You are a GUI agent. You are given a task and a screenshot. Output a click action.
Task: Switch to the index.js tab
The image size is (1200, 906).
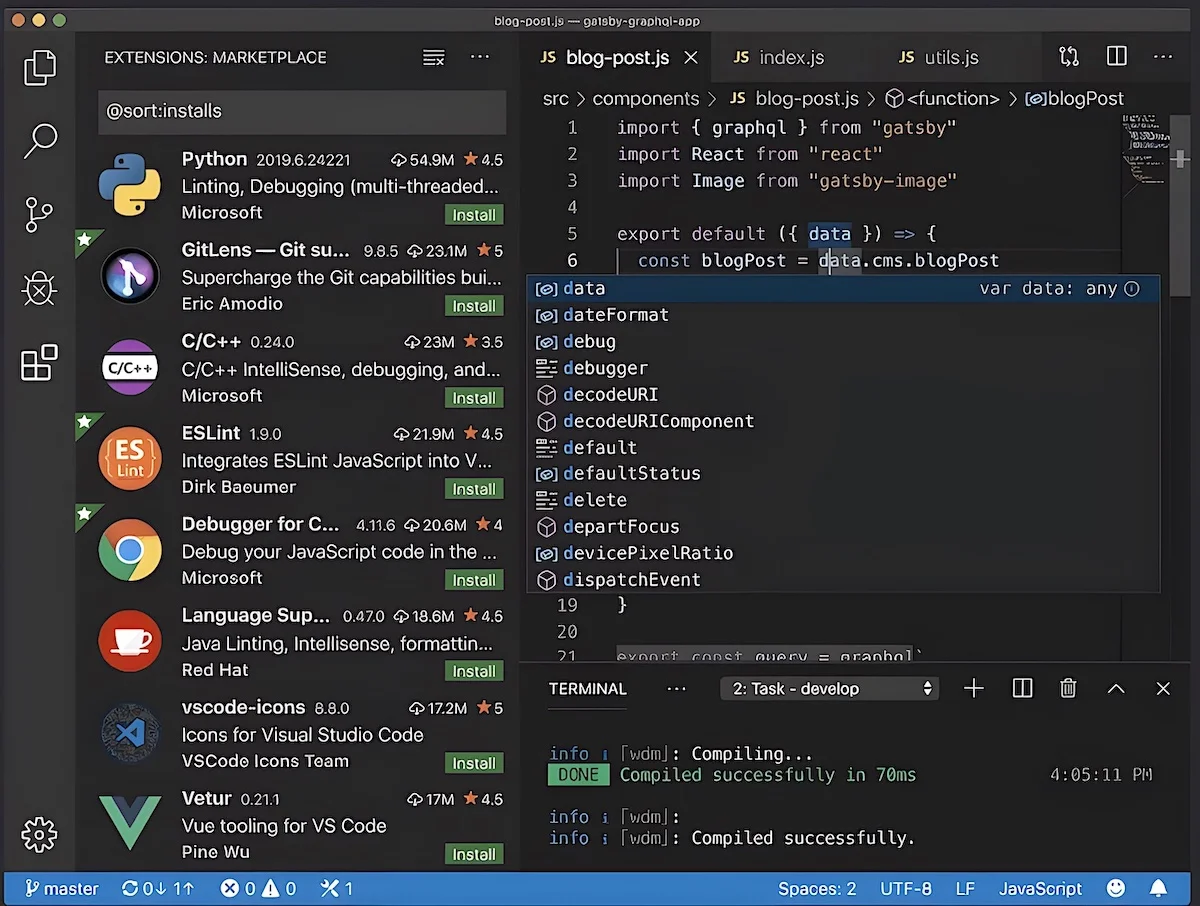(x=778, y=57)
